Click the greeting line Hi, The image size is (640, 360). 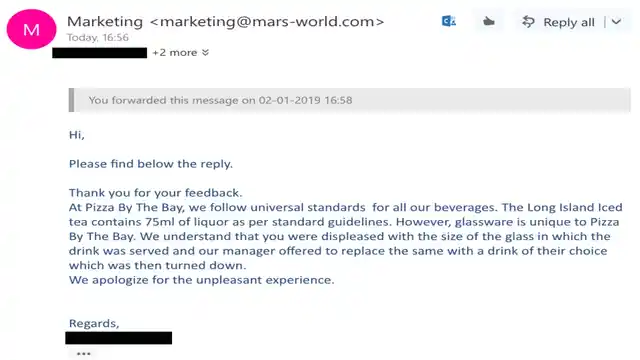[77, 135]
